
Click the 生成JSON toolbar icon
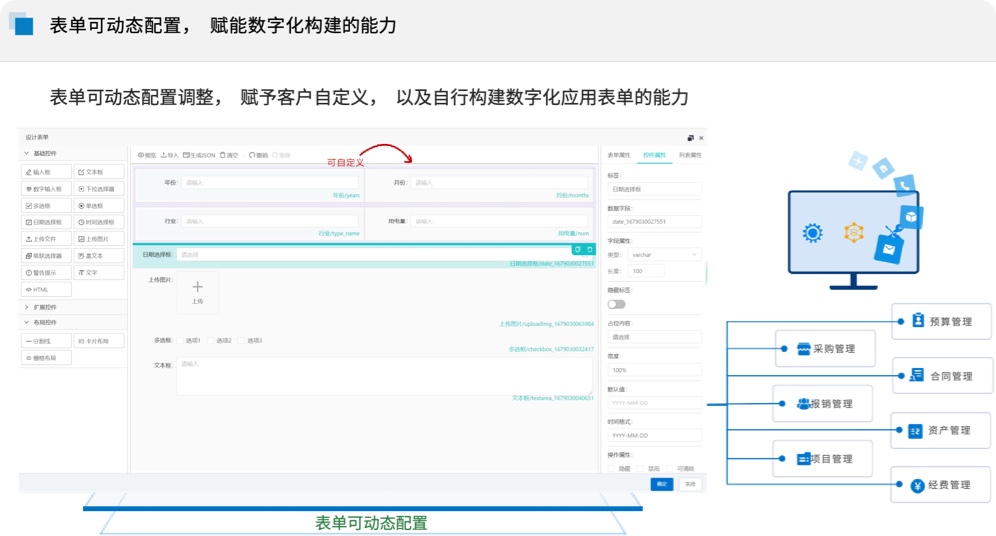pos(187,155)
